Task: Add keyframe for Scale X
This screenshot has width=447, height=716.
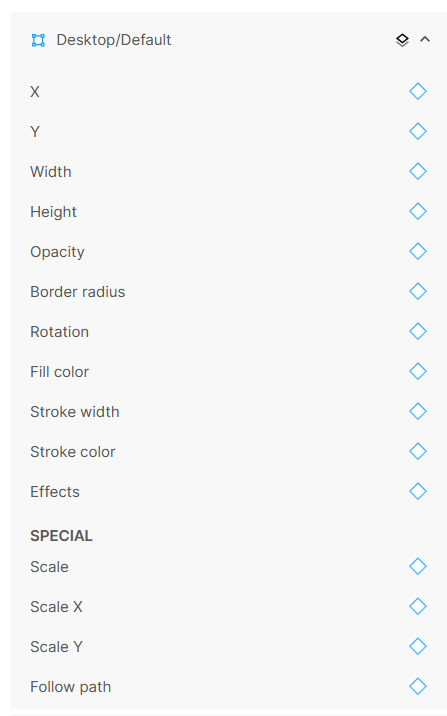Action: coord(418,606)
